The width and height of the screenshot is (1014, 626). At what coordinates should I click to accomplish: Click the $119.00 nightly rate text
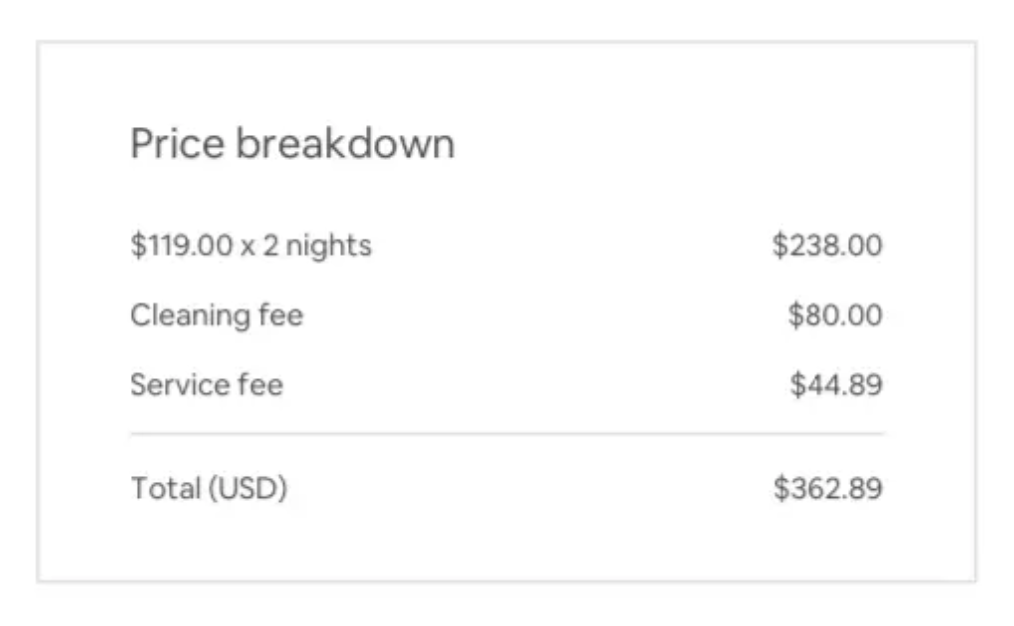(182, 246)
